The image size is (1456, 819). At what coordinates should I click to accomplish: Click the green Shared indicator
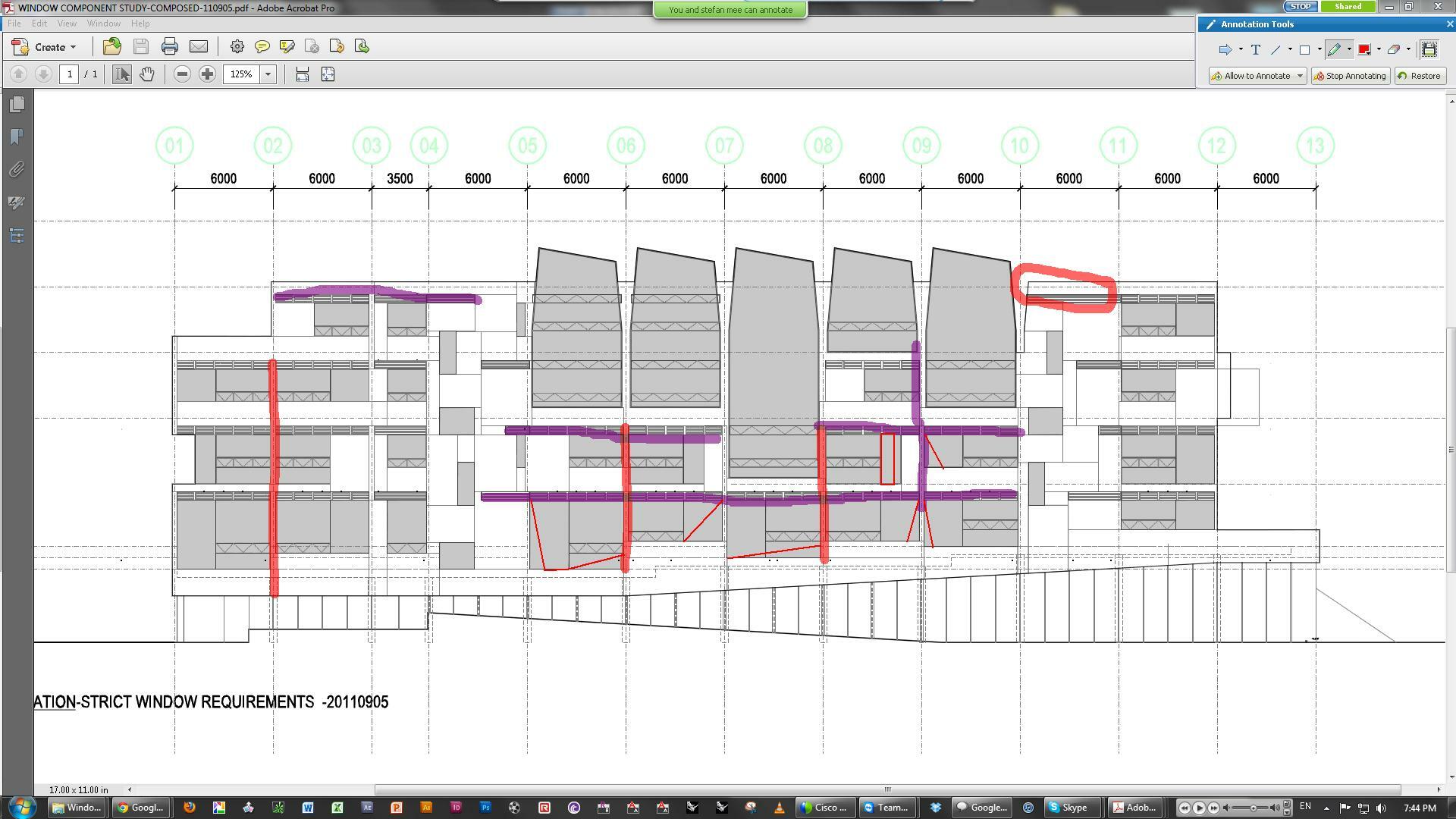pos(1348,6)
